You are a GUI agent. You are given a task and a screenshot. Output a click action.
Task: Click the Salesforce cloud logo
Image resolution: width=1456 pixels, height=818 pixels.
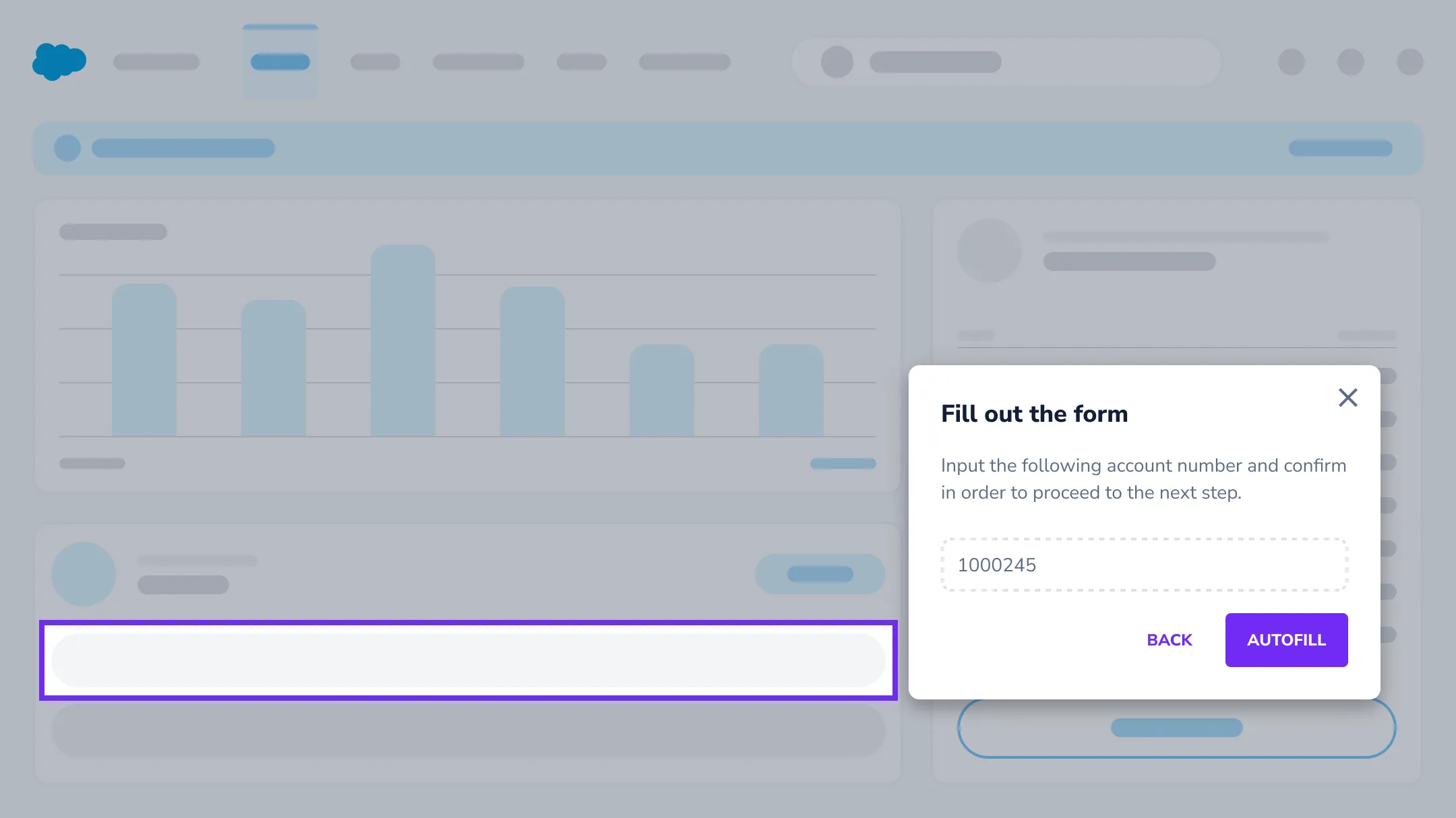point(59,61)
